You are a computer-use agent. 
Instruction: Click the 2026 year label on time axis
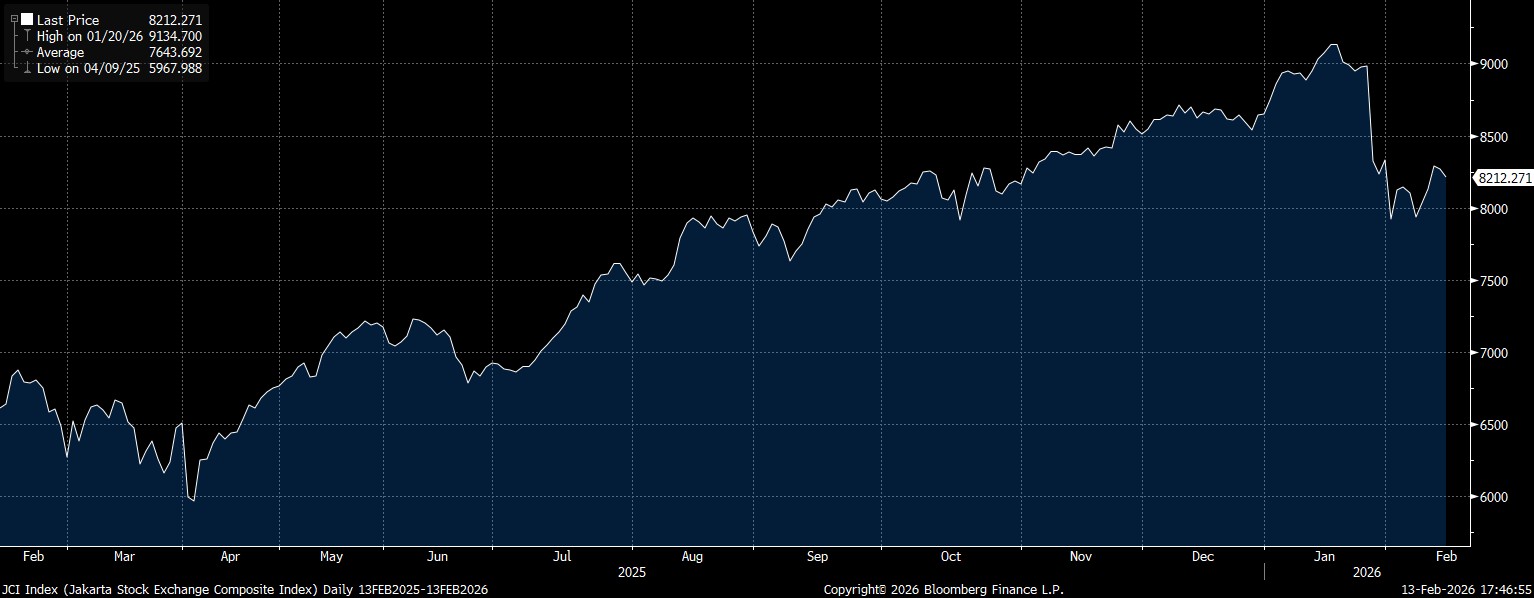[1366, 572]
